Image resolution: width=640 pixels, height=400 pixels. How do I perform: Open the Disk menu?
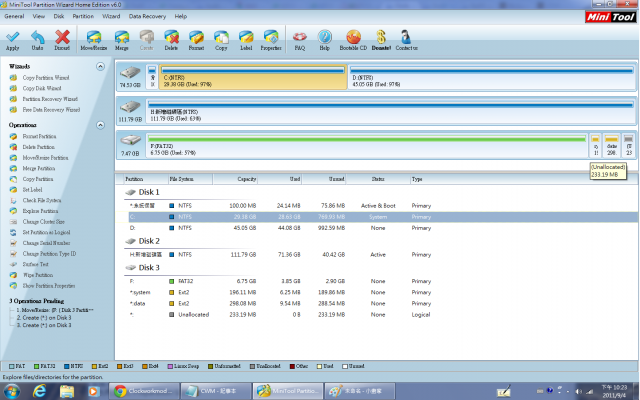coord(59,16)
